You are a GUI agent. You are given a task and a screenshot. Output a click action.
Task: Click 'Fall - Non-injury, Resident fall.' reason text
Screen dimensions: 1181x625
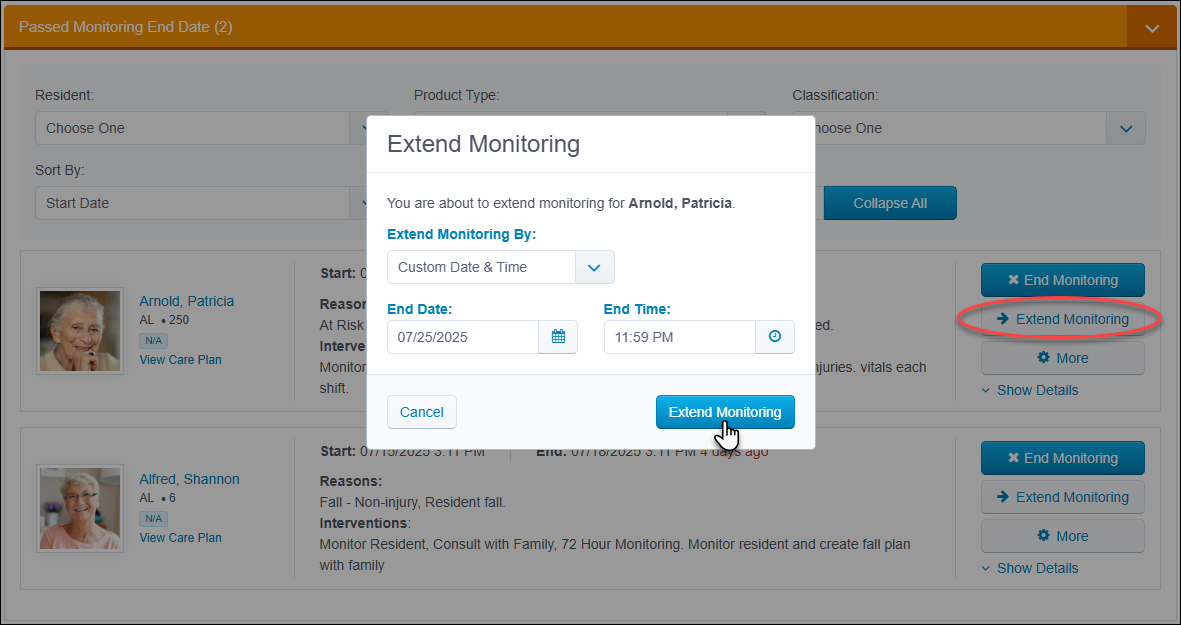coord(413,502)
